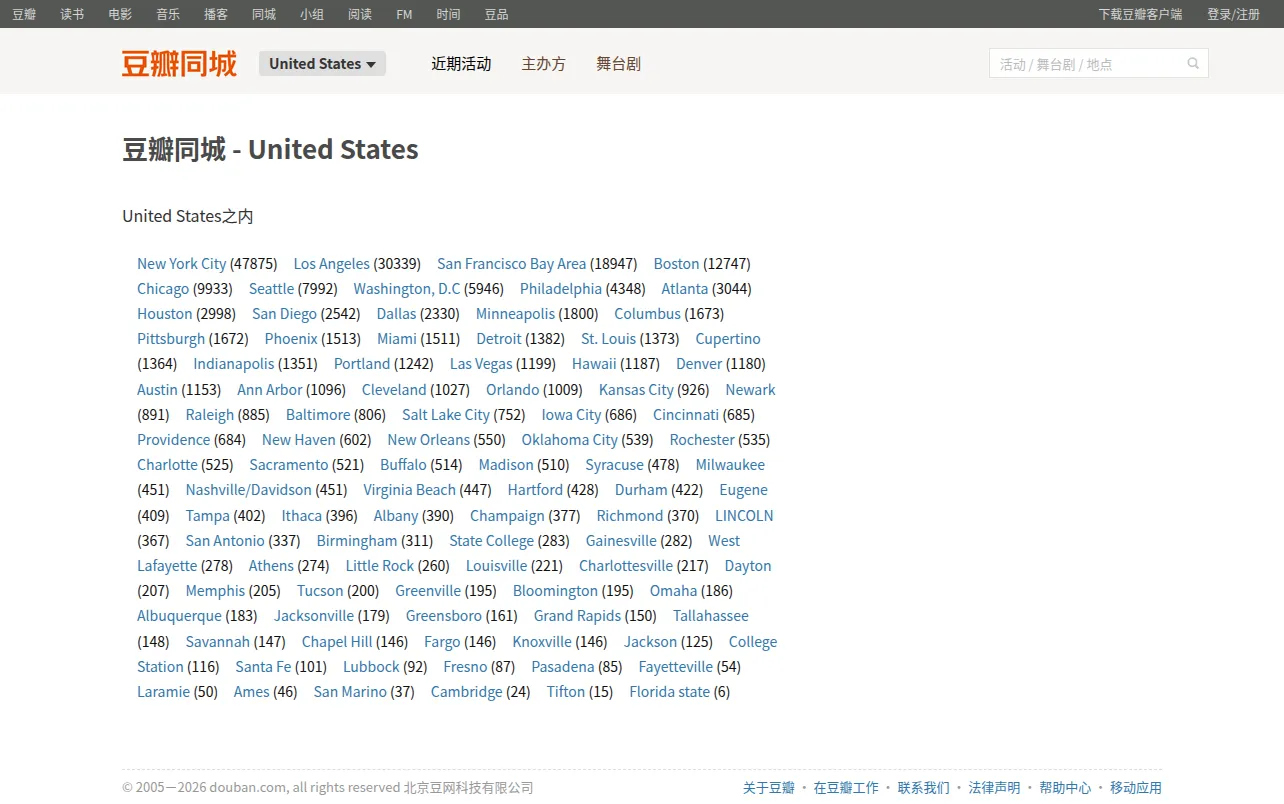Image resolution: width=1284 pixels, height=804 pixels.
Task: Select the Los Angeles city link
Action: coord(332,264)
